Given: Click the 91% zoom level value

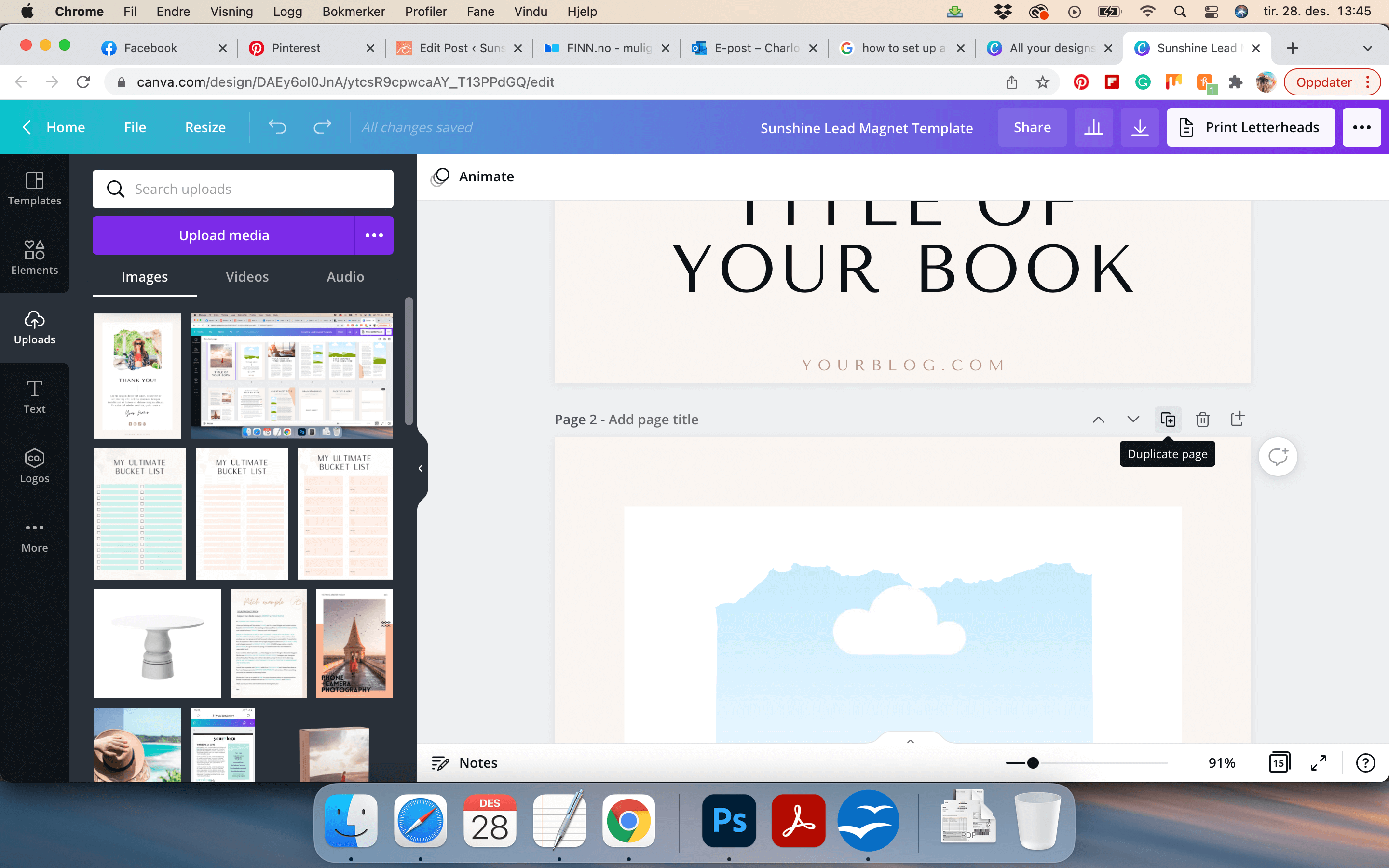Looking at the screenshot, I should (1221, 763).
